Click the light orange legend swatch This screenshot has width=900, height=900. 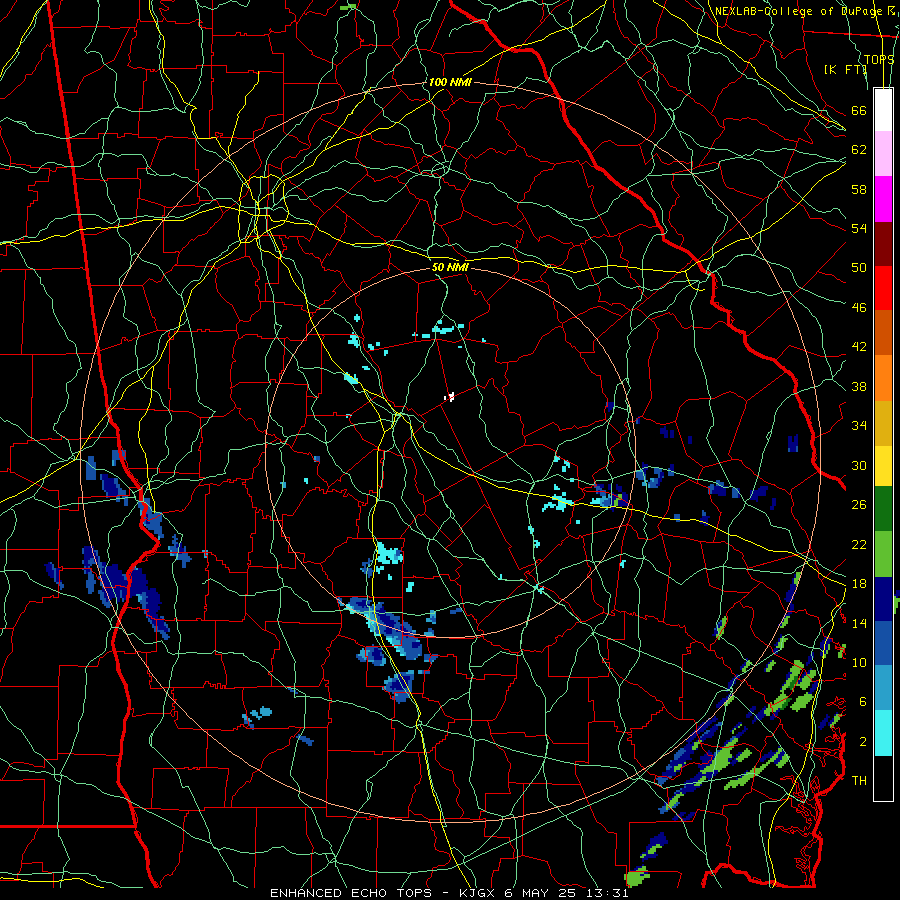(x=883, y=378)
